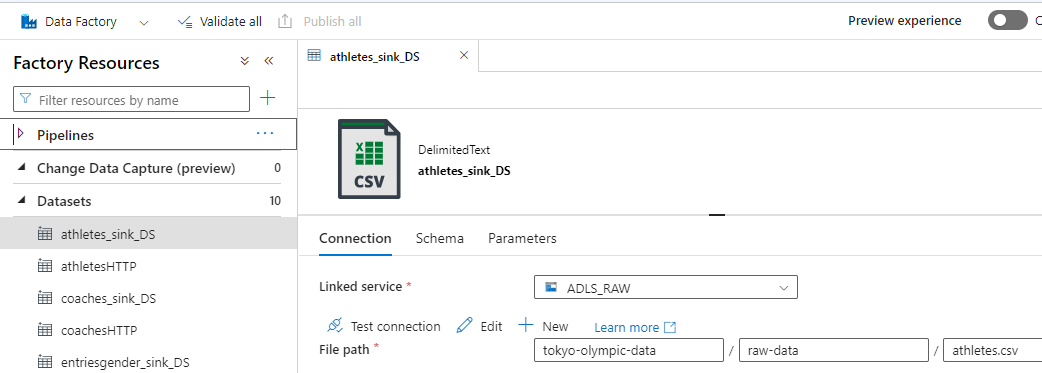This screenshot has height=373, width=1042.
Task: Collapse Change Data Capture (preview) section
Action: (22, 168)
